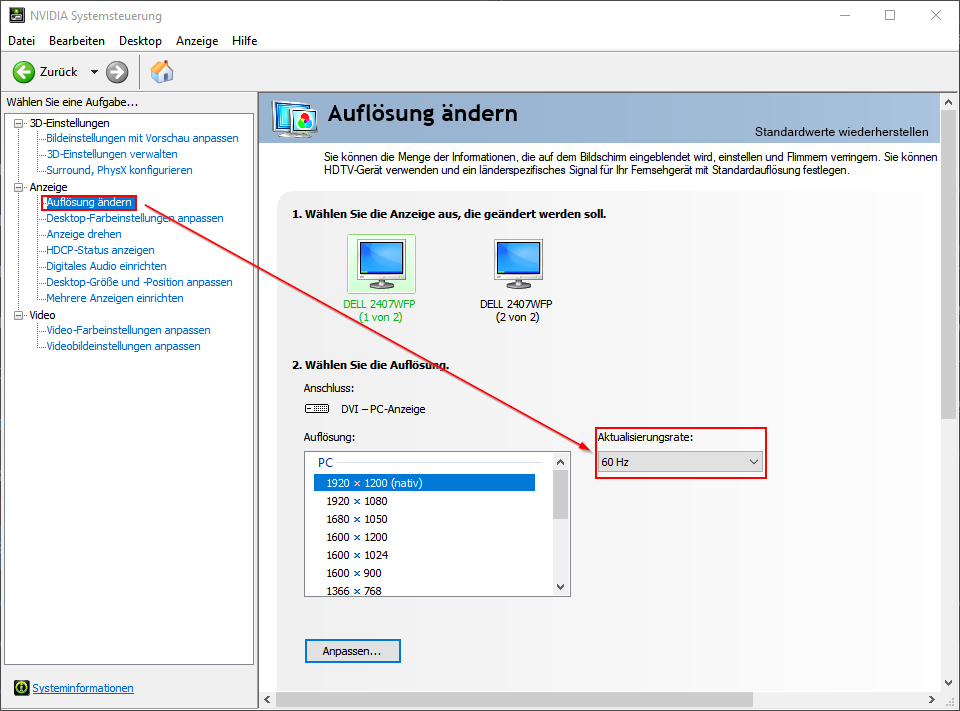Click the resolution list scroll-up arrow
Screen dimensions: 960x711
point(560,462)
